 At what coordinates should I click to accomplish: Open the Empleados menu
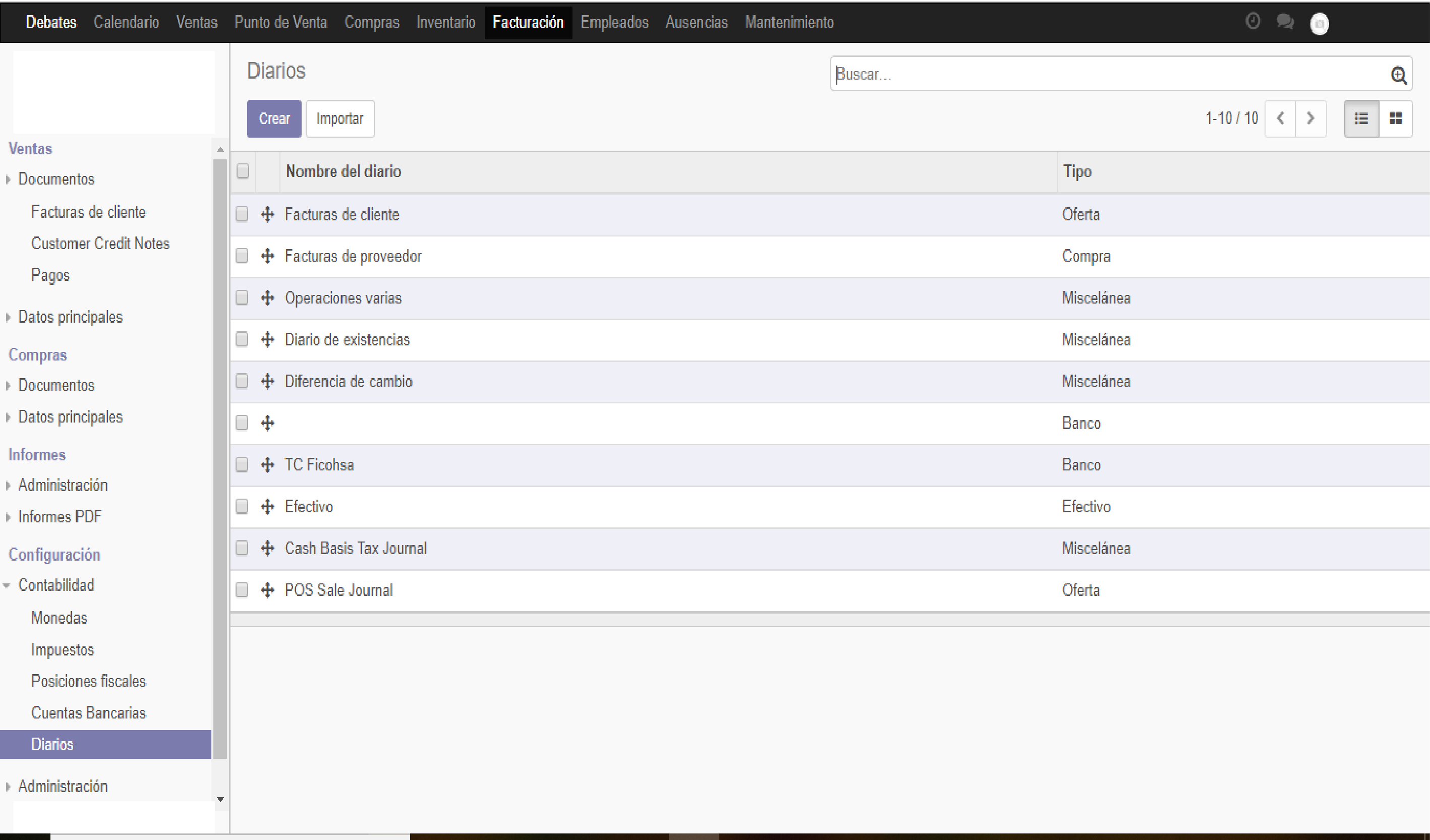click(x=614, y=22)
